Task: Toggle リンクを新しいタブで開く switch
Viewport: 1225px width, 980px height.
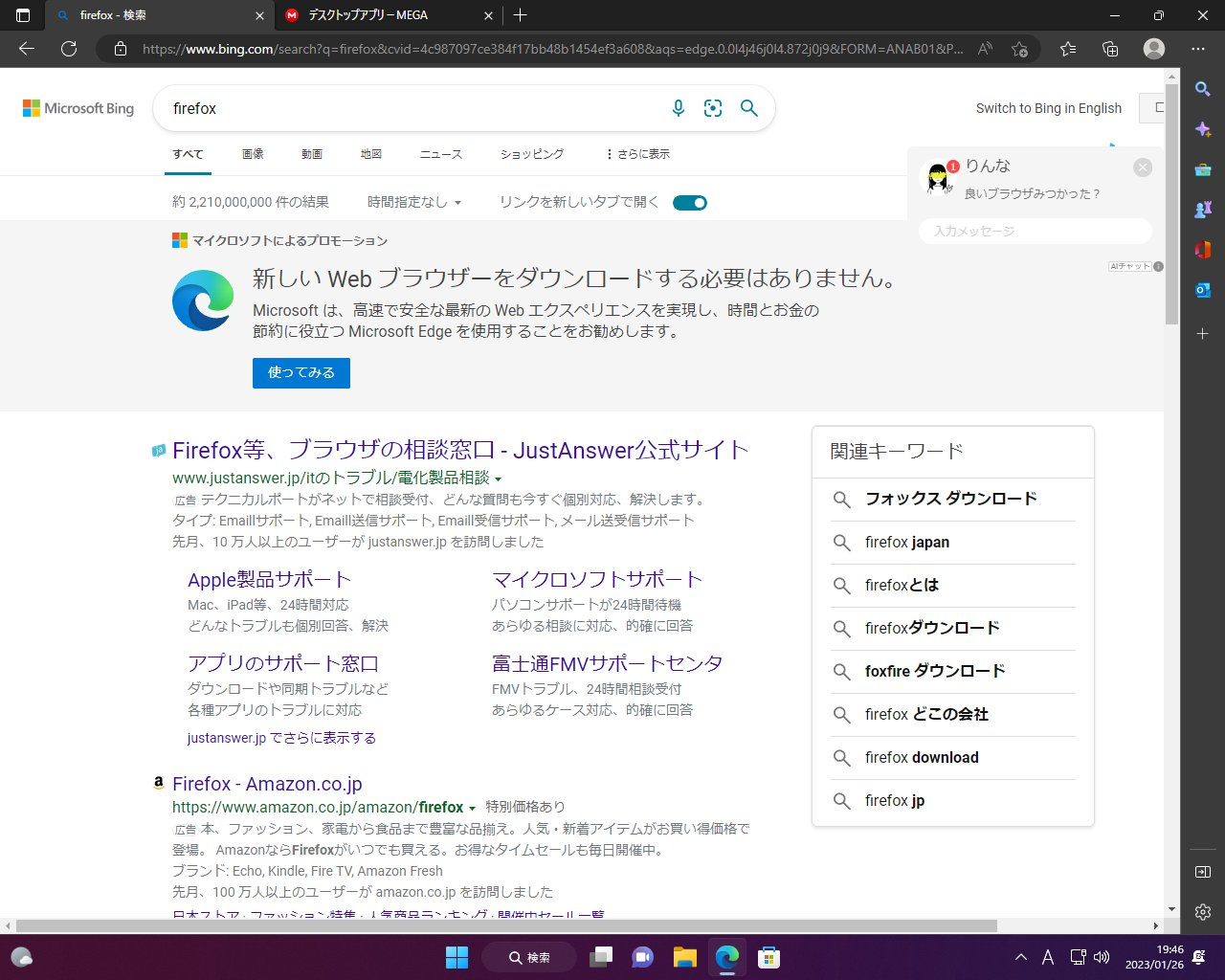Action: [x=690, y=203]
